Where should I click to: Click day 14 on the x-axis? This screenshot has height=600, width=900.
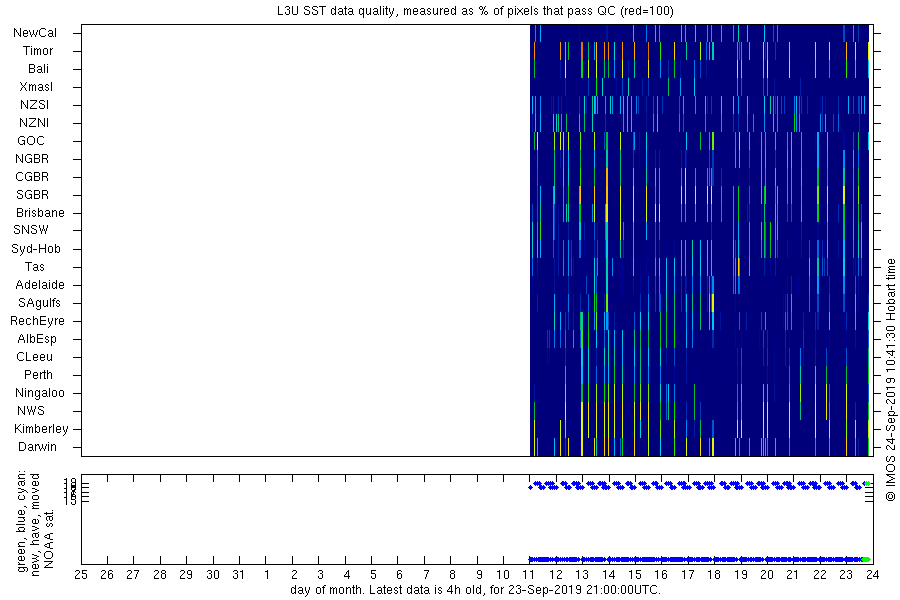click(608, 575)
